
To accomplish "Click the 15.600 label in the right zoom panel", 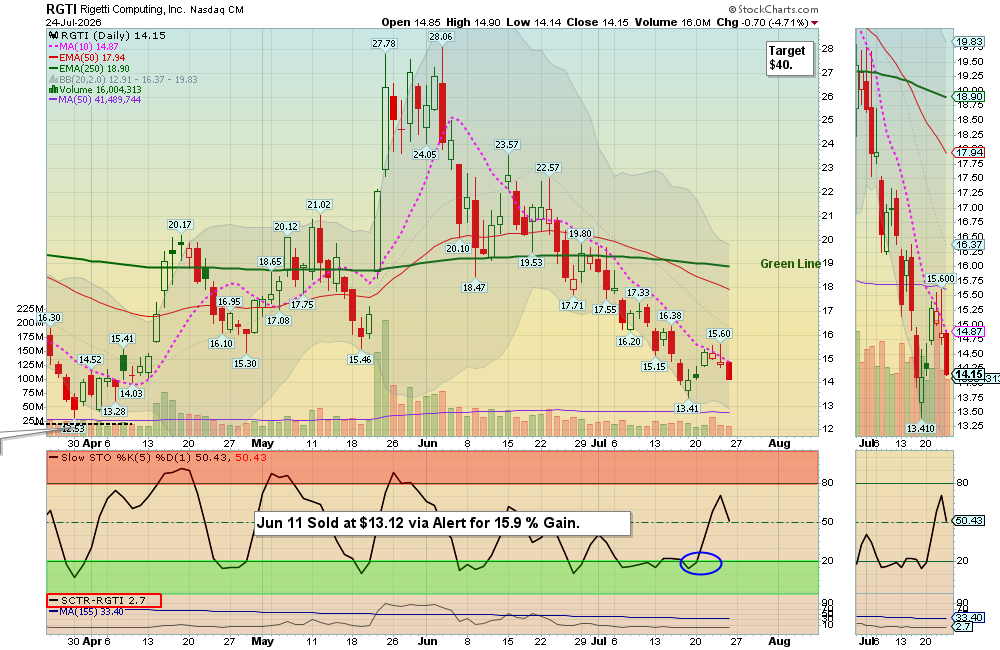I will click(940, 279).
